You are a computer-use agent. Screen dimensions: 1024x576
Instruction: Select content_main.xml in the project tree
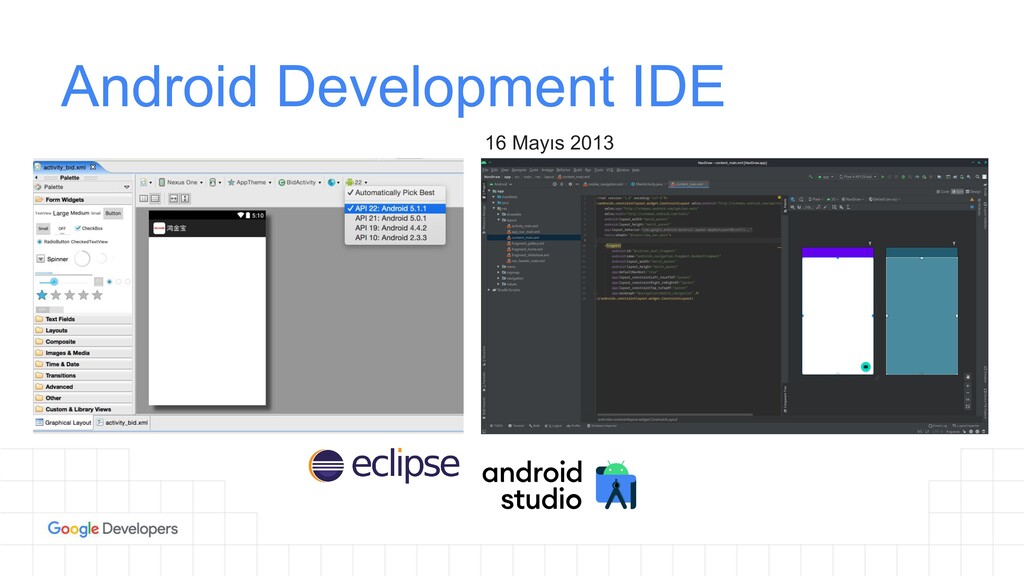click(534, 237)
